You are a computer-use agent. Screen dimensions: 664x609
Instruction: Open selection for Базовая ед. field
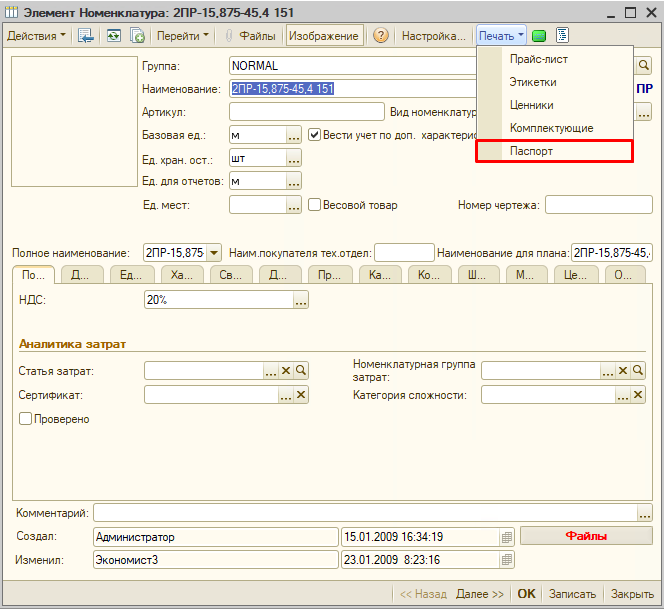[294, 135]
